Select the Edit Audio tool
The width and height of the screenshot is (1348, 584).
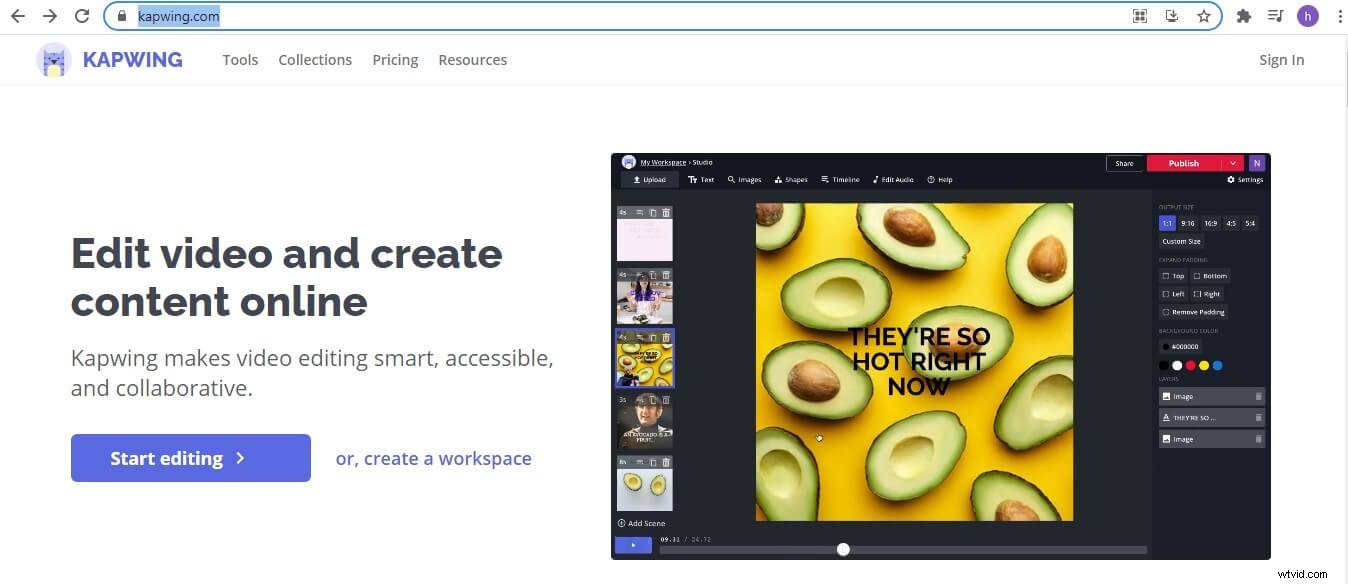pyautogui.click(x=892, y=179)
